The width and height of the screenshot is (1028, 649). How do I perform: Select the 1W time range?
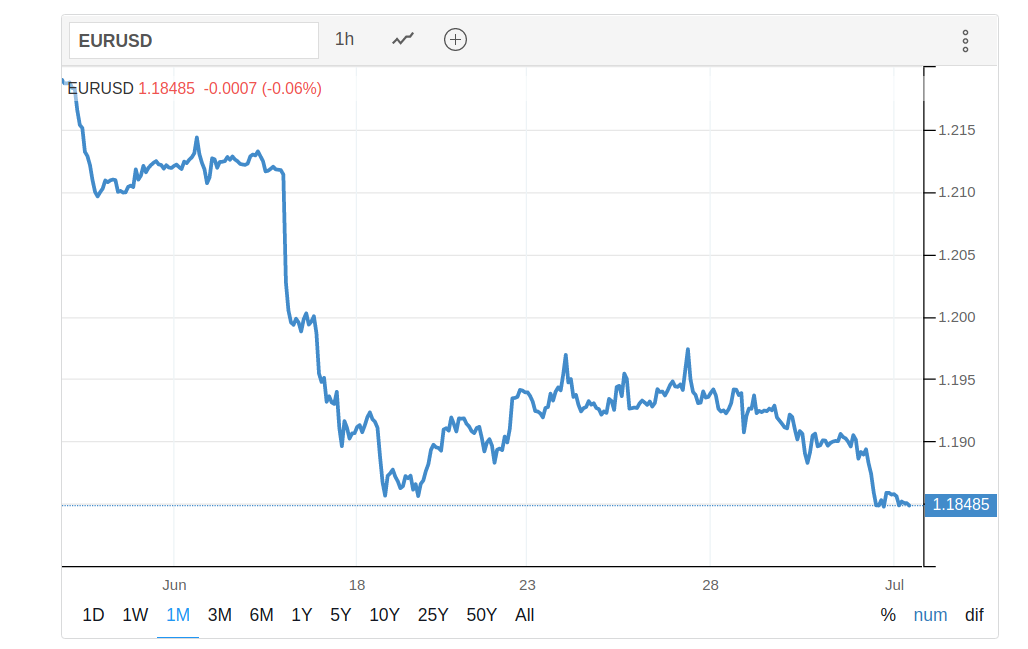click(x=135, y=615)
